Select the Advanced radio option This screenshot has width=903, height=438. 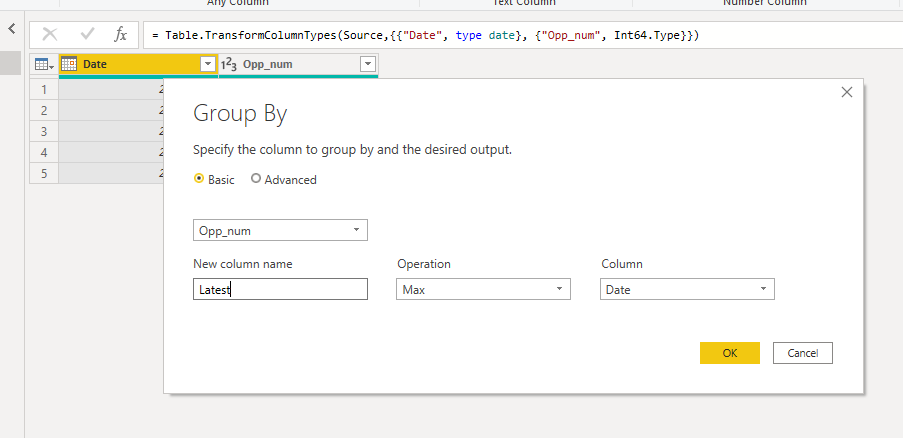coord(284,180)
